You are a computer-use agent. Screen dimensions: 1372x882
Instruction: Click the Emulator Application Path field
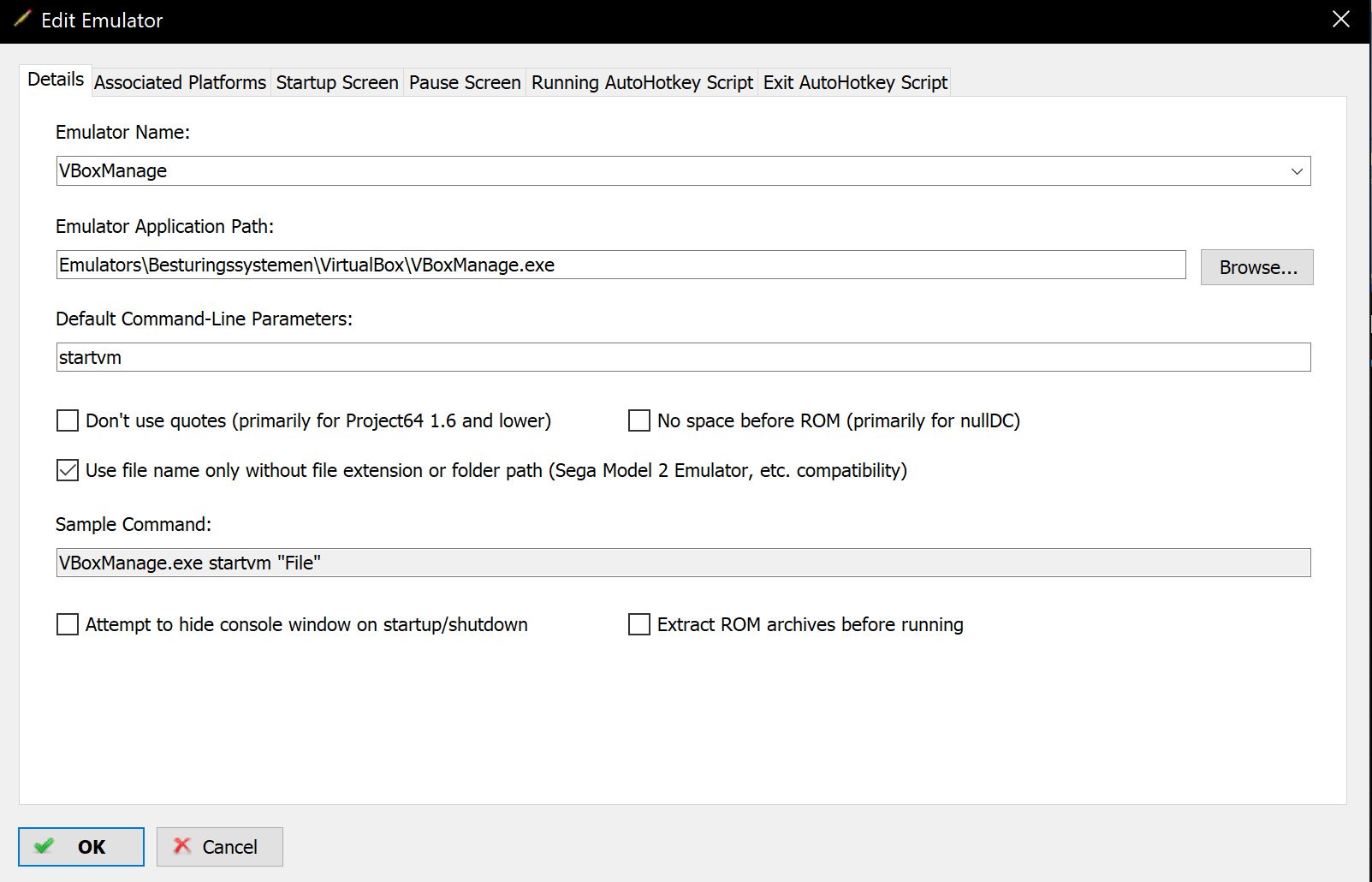(x=621, y=265)
